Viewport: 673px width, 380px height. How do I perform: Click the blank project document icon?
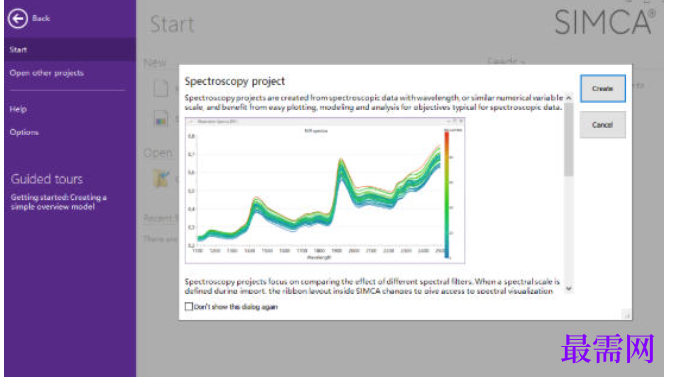161,88
